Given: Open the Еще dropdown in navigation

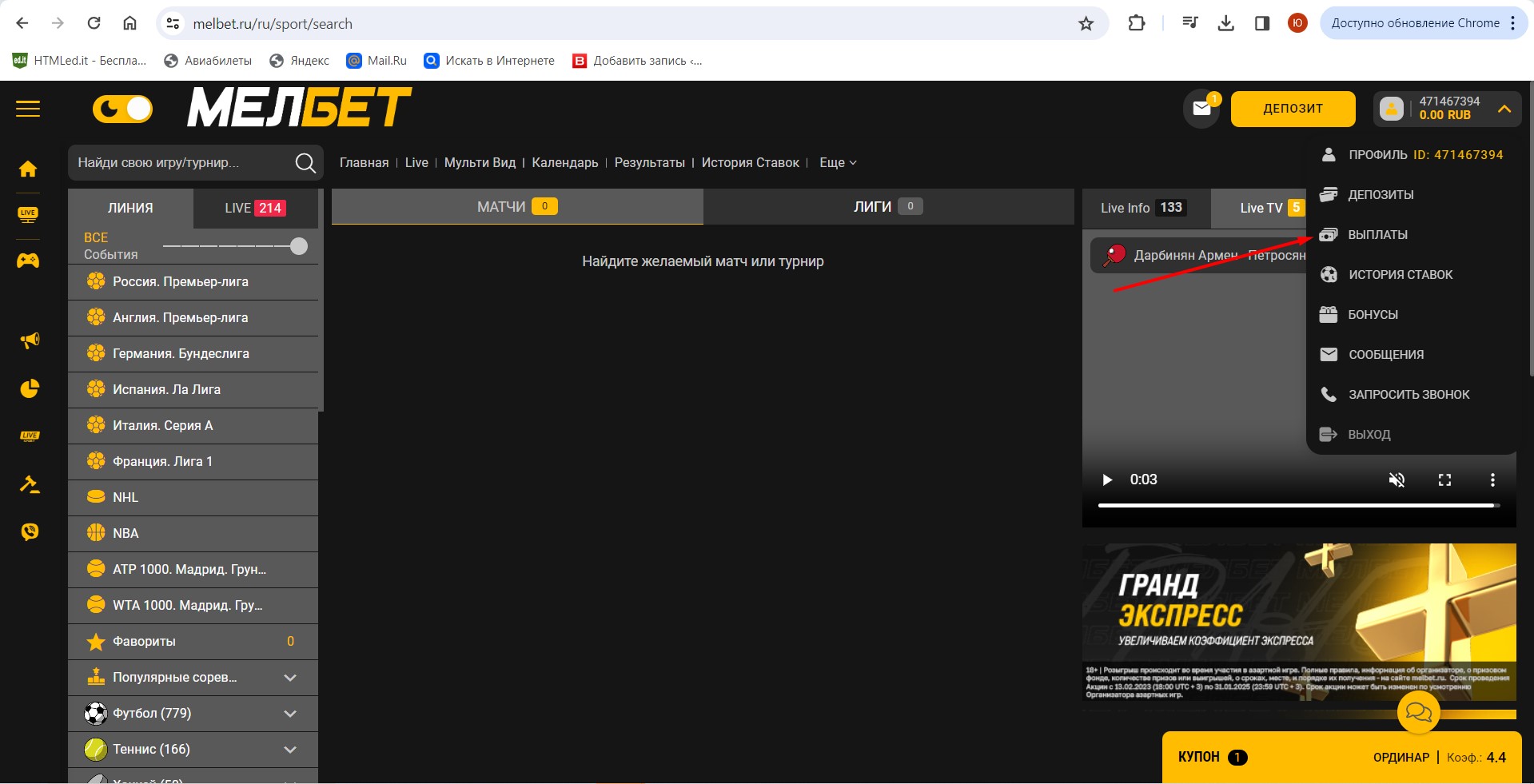Looking at the screenshot, I should point(837,163).
